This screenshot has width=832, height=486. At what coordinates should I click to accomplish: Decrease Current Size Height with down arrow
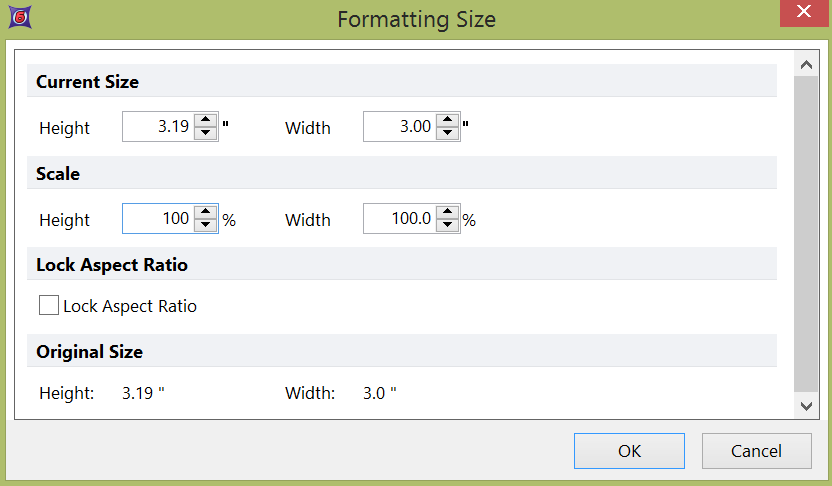pyautogui.click(x=206, y=133)
